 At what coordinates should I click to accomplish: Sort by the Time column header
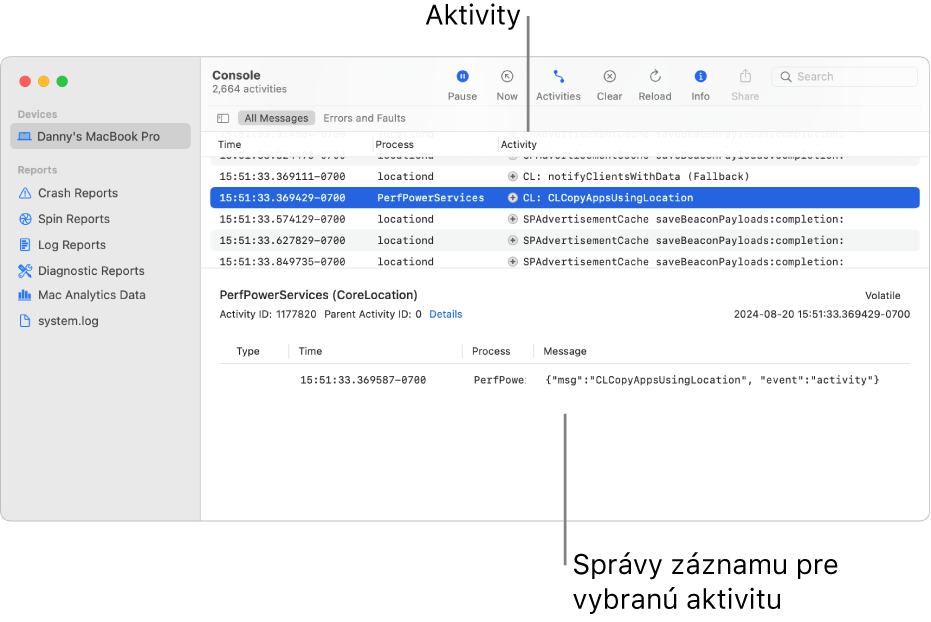(x=229, y=145)
